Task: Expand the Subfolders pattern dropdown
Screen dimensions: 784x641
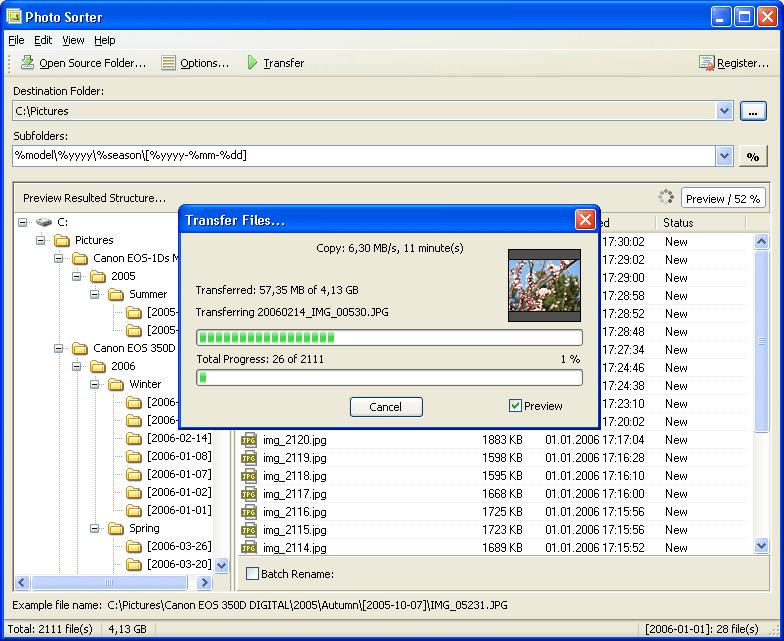Action: click(725, 156)
